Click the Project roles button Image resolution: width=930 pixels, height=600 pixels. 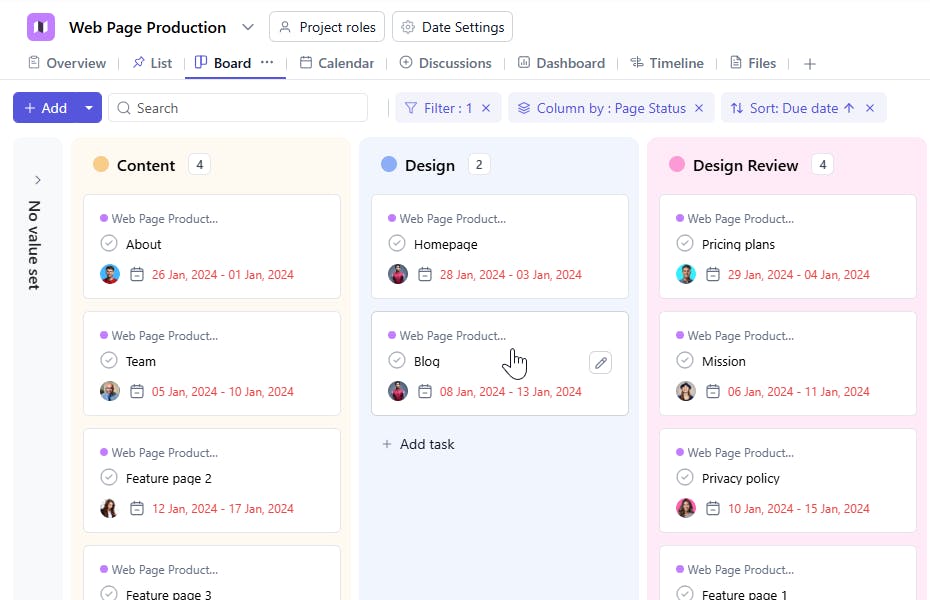[327, 27]
